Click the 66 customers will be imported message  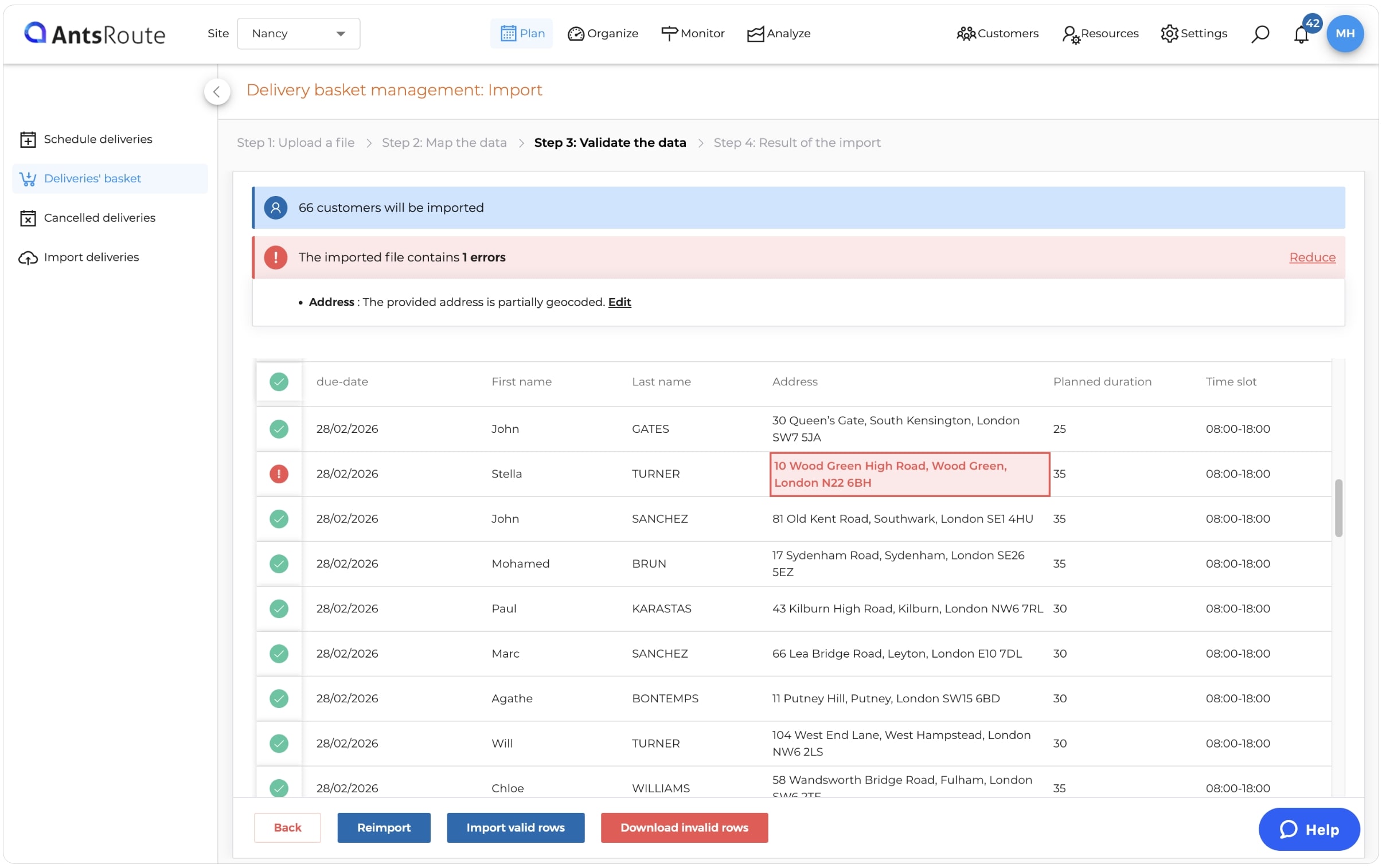pos(391,208)
